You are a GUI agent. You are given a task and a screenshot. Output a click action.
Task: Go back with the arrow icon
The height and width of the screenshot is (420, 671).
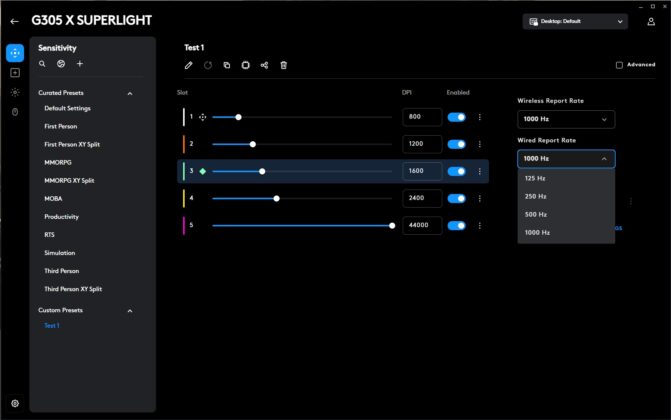tap(15, 21)
